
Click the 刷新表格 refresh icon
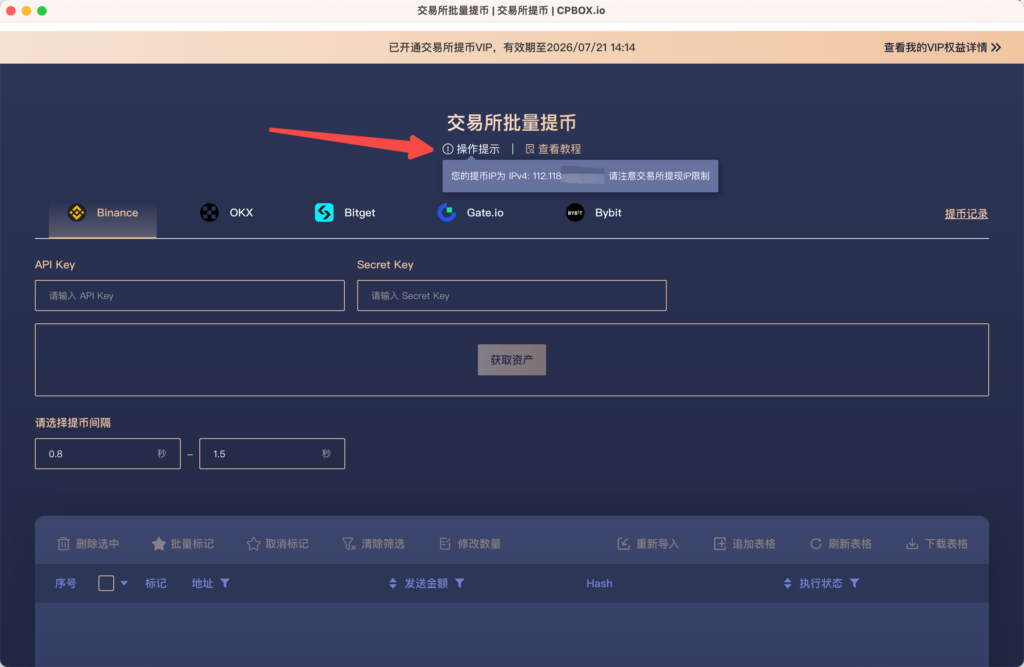click(x=816, y=544)
